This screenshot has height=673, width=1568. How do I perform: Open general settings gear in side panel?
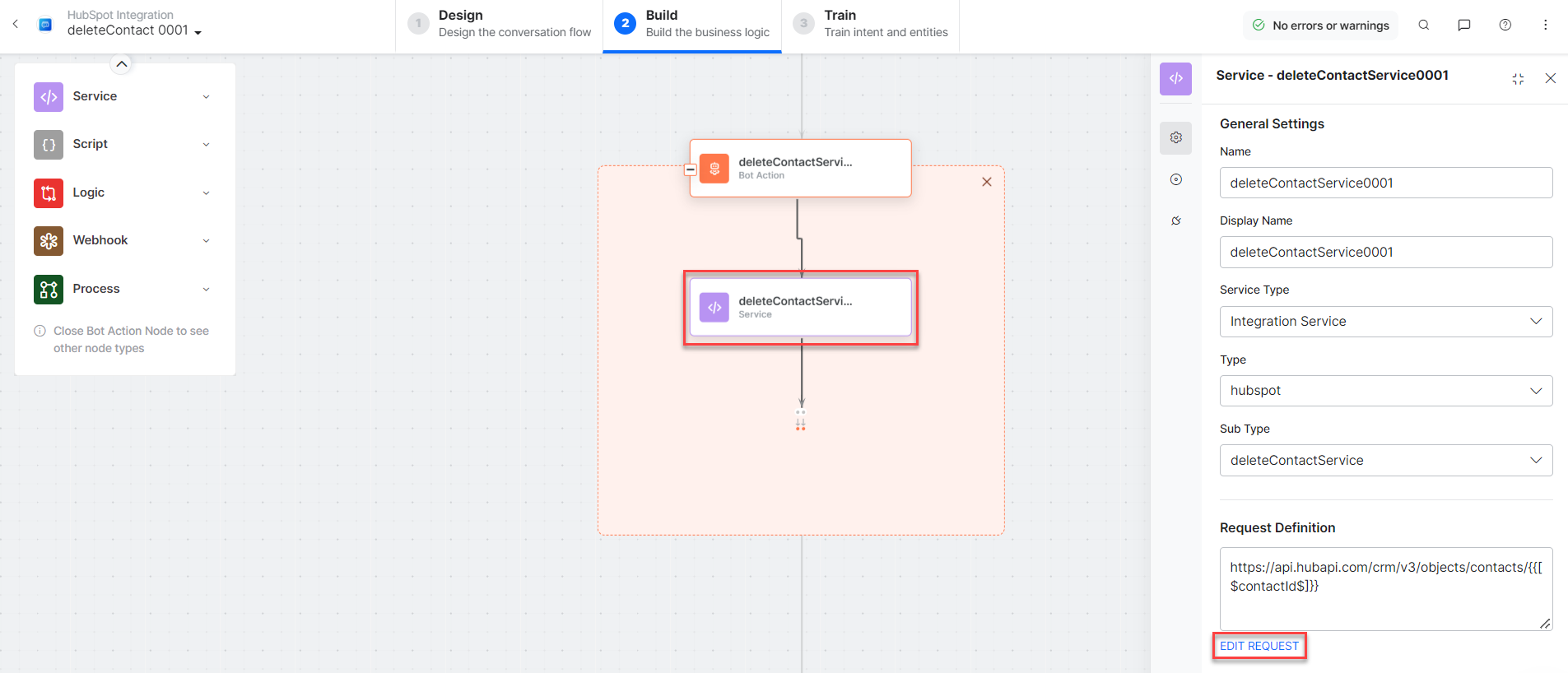pos(1175,138)
